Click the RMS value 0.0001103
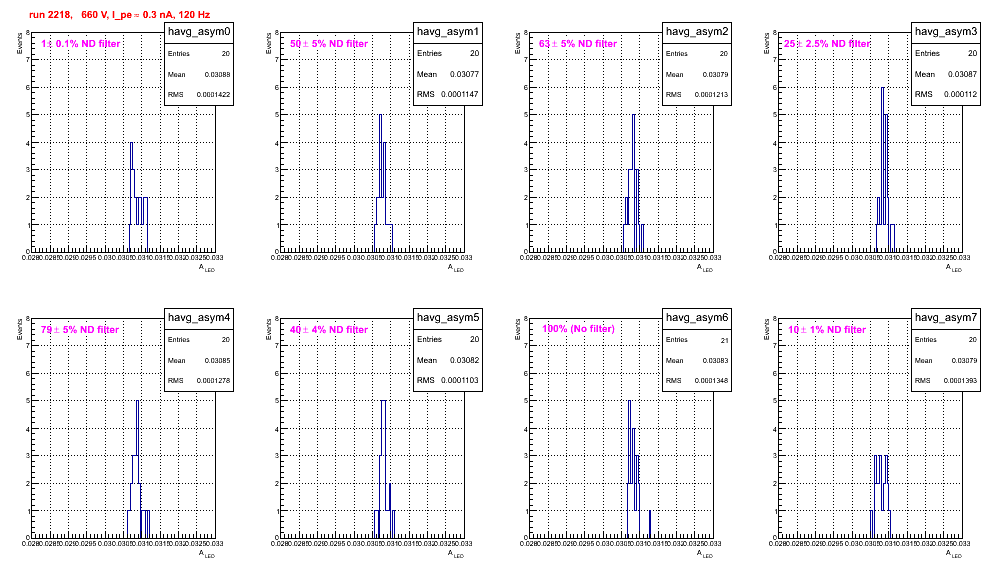The height and width of the screenshot is (572, 996). (461, 381)
